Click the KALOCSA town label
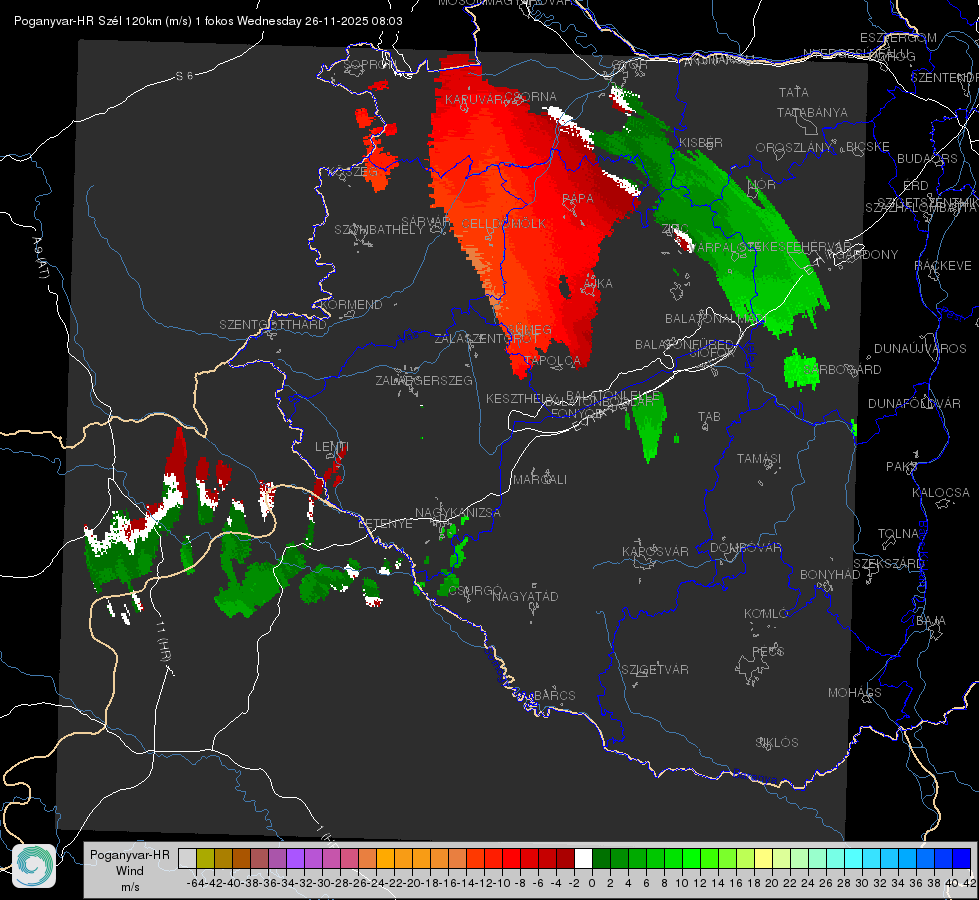979x900 pixels. [x=941, y=493]
